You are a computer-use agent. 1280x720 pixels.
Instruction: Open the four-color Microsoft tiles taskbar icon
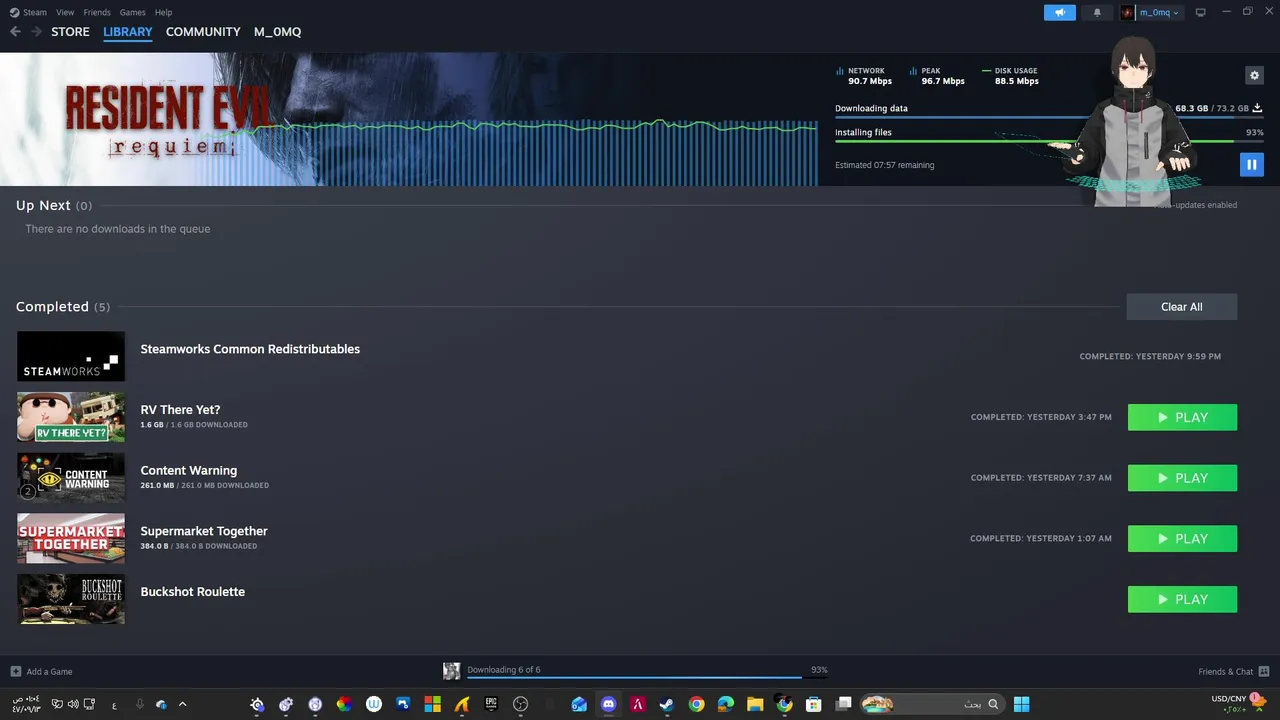432,704
